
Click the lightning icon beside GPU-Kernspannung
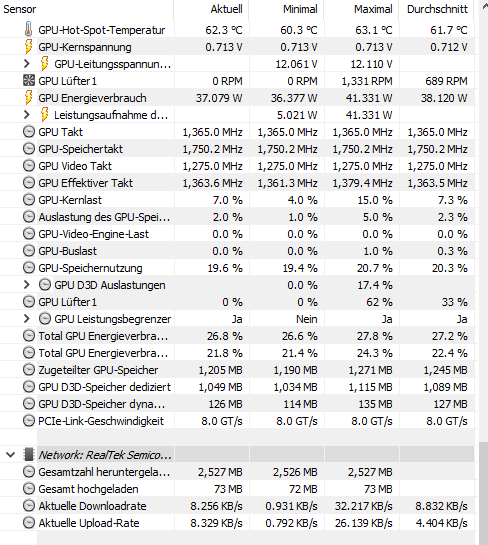pos(29,47)
